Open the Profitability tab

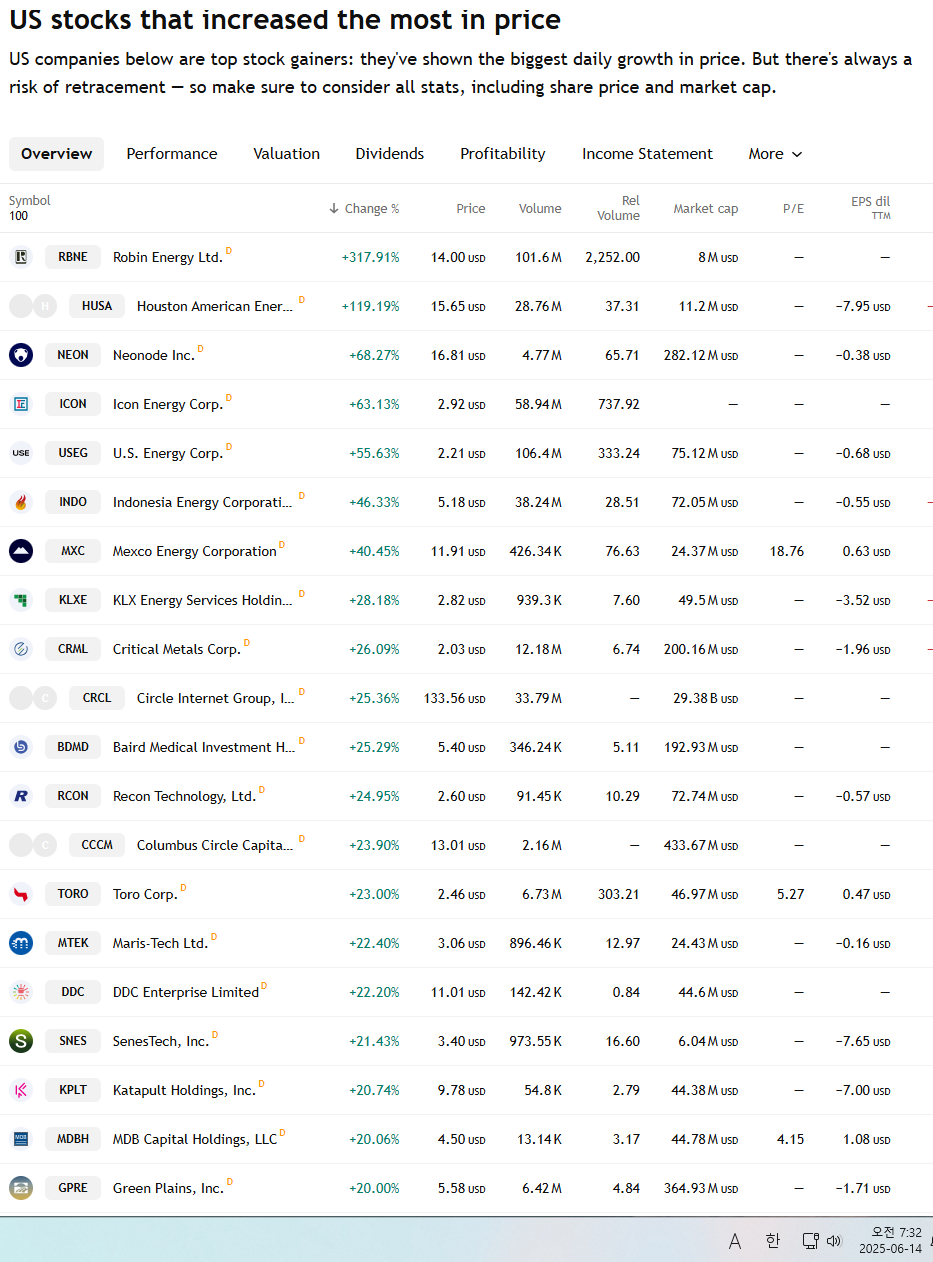click(503, 154)
